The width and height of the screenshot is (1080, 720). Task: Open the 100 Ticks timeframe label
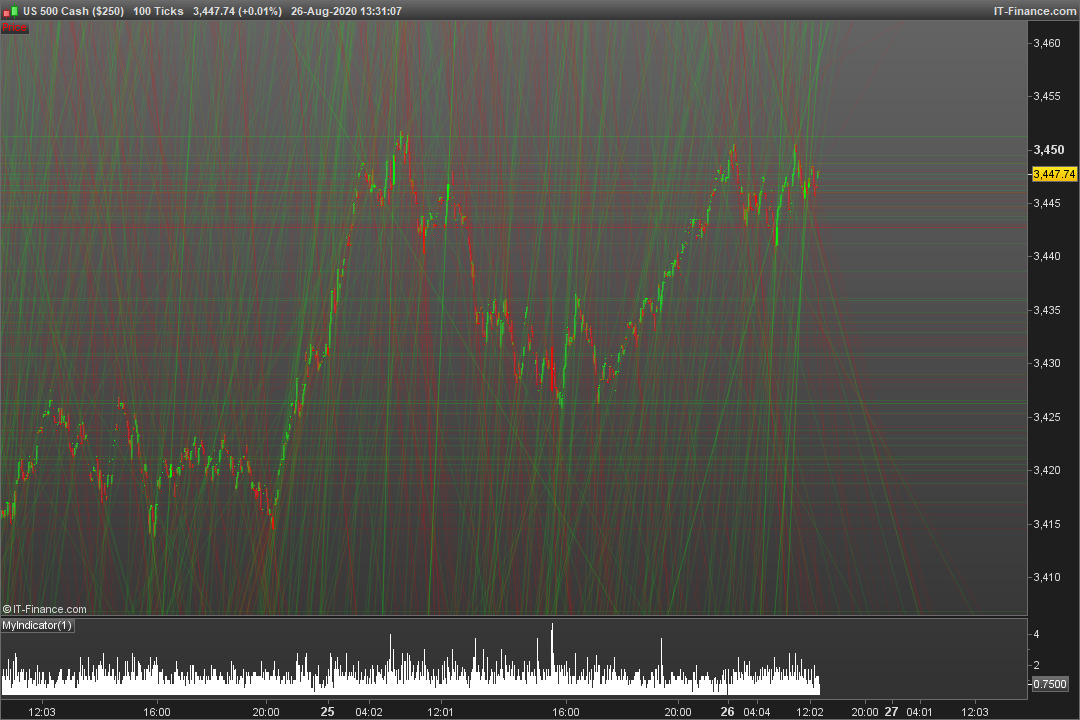[x=158, y=11]
